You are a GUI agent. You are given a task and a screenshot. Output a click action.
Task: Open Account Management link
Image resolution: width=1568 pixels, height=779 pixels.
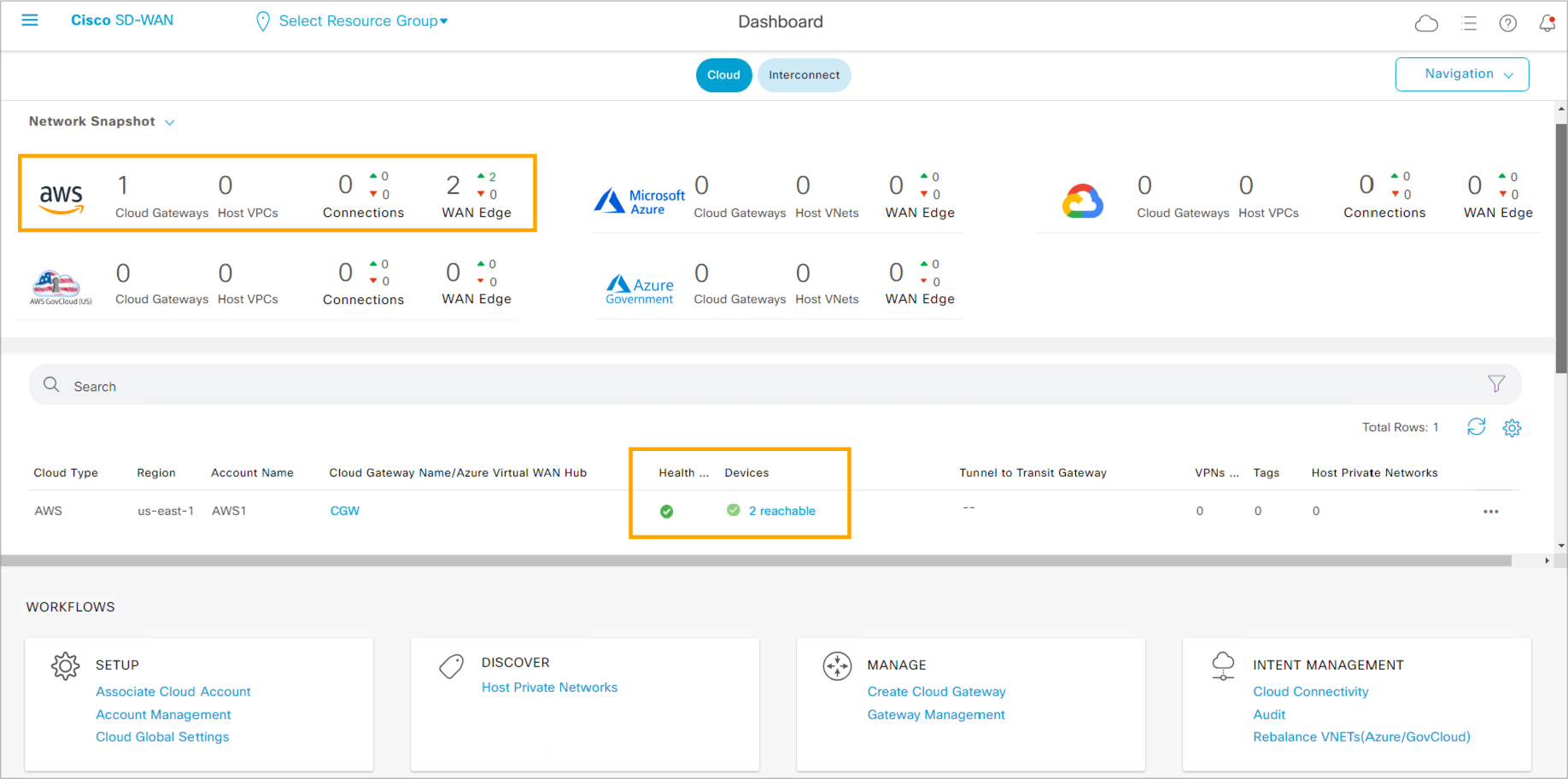click(163, 715)
